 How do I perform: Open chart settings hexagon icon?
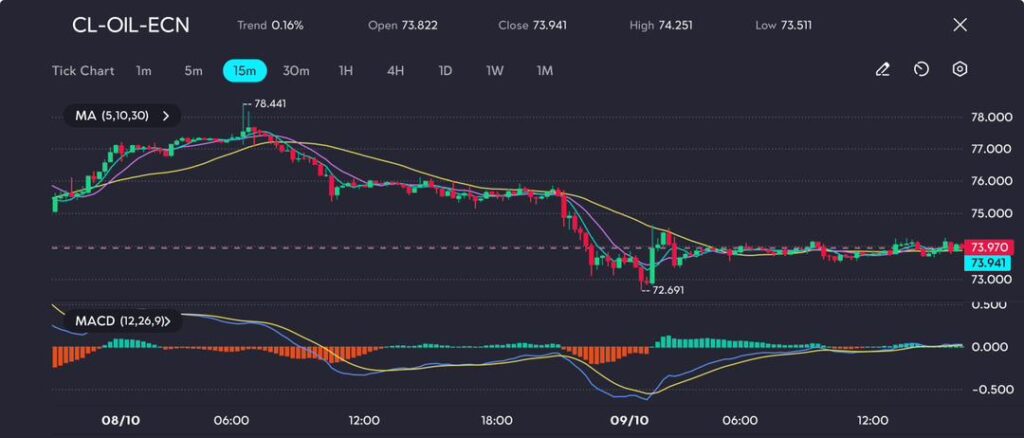pos(960,70)
